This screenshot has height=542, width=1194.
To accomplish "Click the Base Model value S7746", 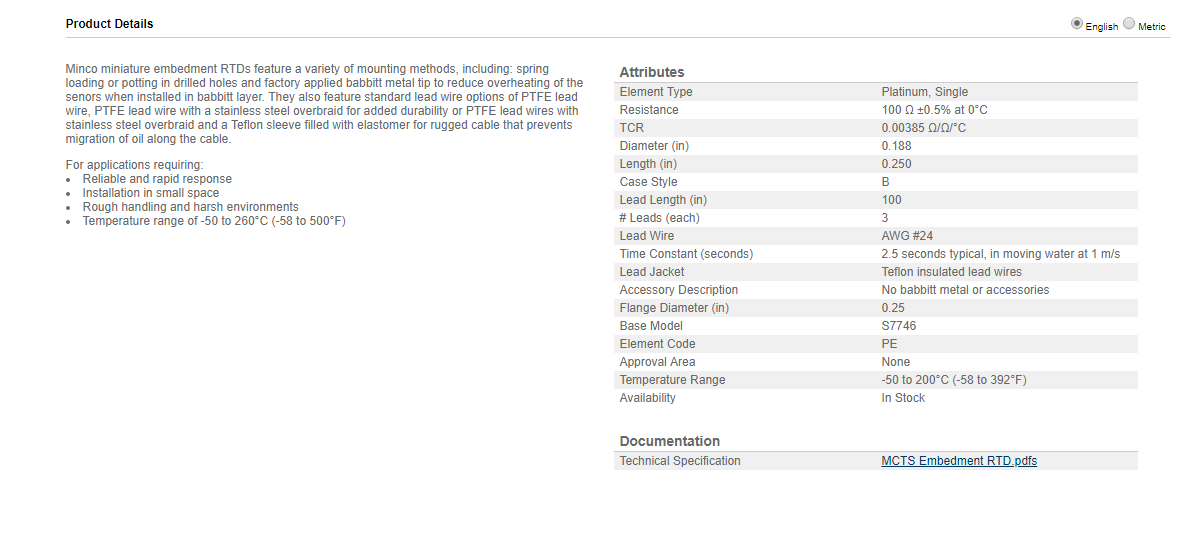I will tap(899, 326).
